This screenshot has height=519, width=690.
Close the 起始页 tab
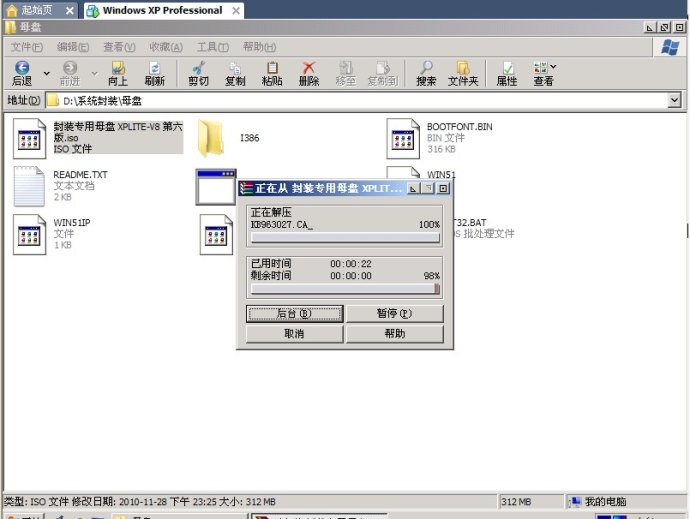click(70, 11)
